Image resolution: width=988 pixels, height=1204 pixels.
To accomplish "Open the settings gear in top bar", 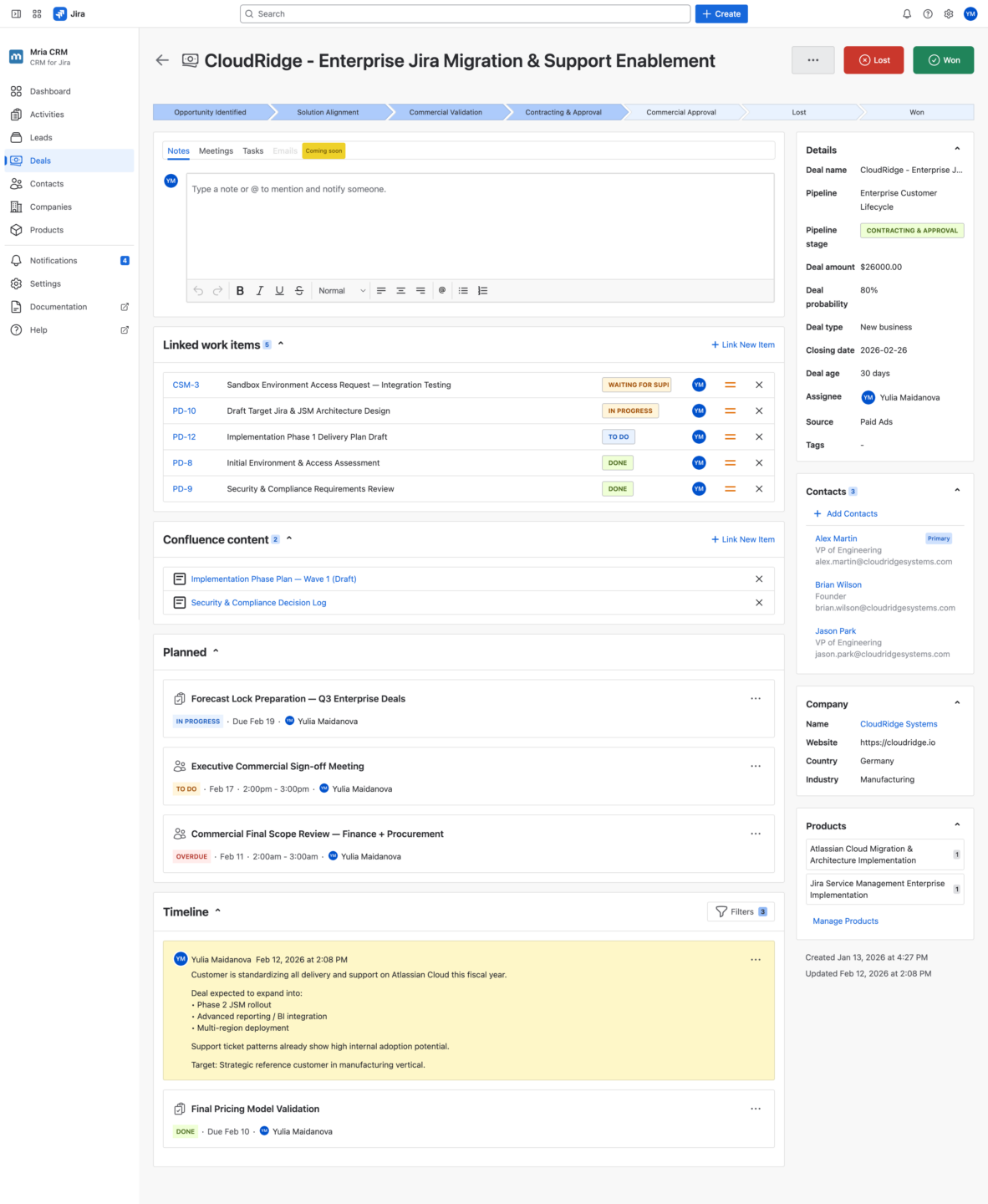I will (949, 14).
